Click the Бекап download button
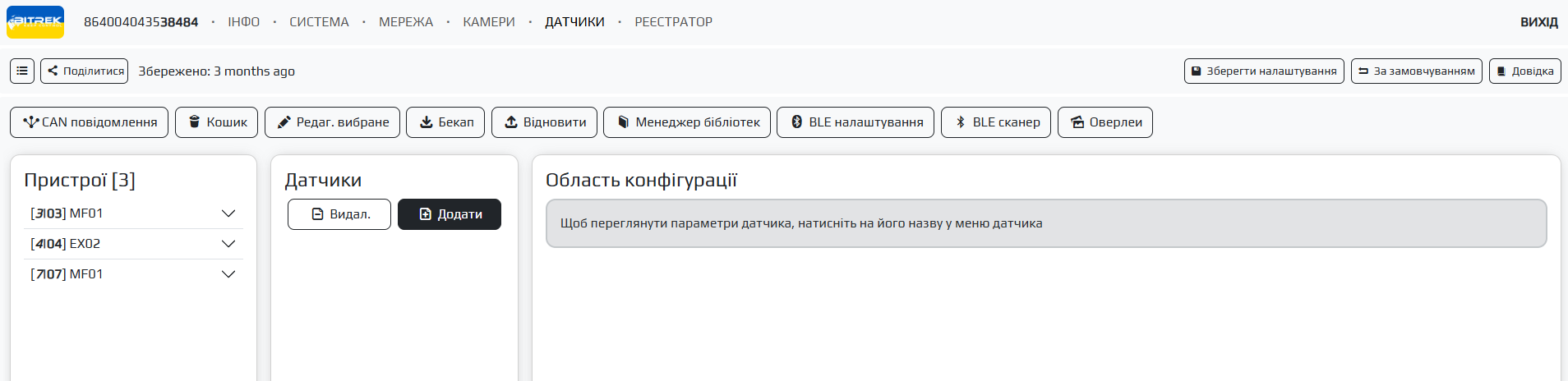 point(445,122)
